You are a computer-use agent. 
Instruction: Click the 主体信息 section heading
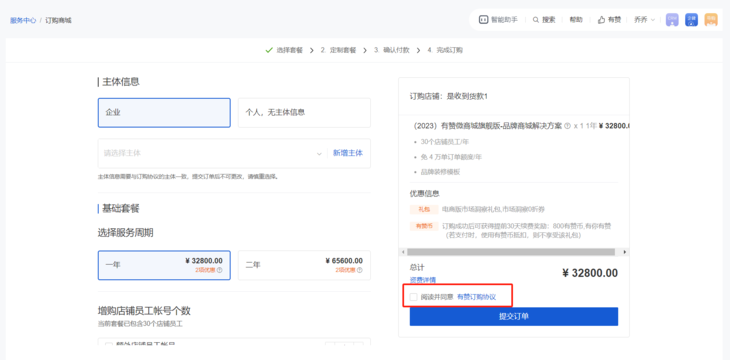pos(121,82)
